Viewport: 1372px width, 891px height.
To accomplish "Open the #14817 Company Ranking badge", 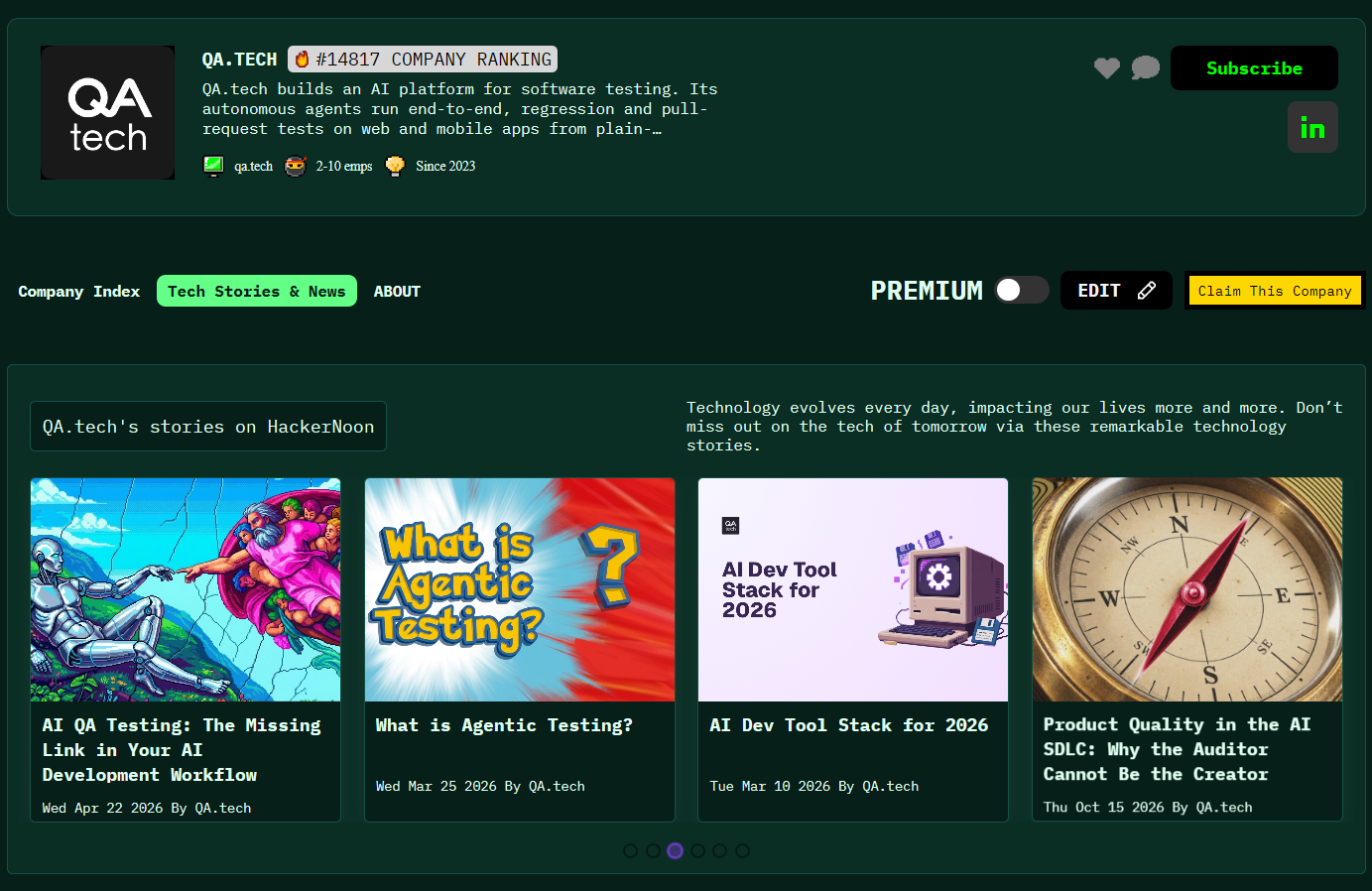I will click(423, 60).
